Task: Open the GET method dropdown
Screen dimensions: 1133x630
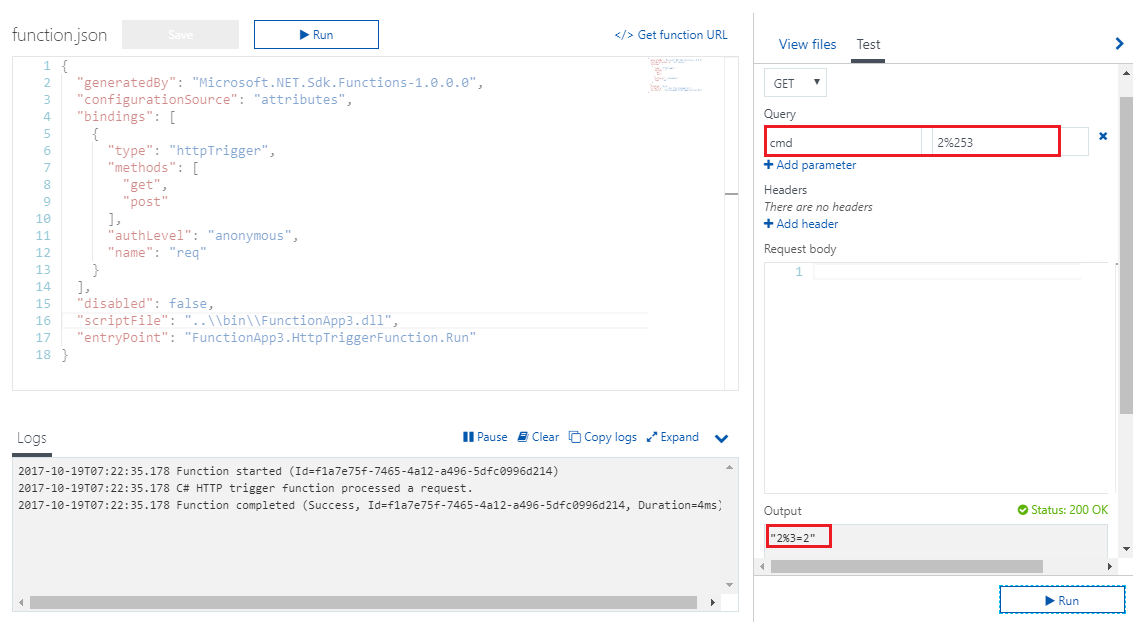Action: point(795,83)
